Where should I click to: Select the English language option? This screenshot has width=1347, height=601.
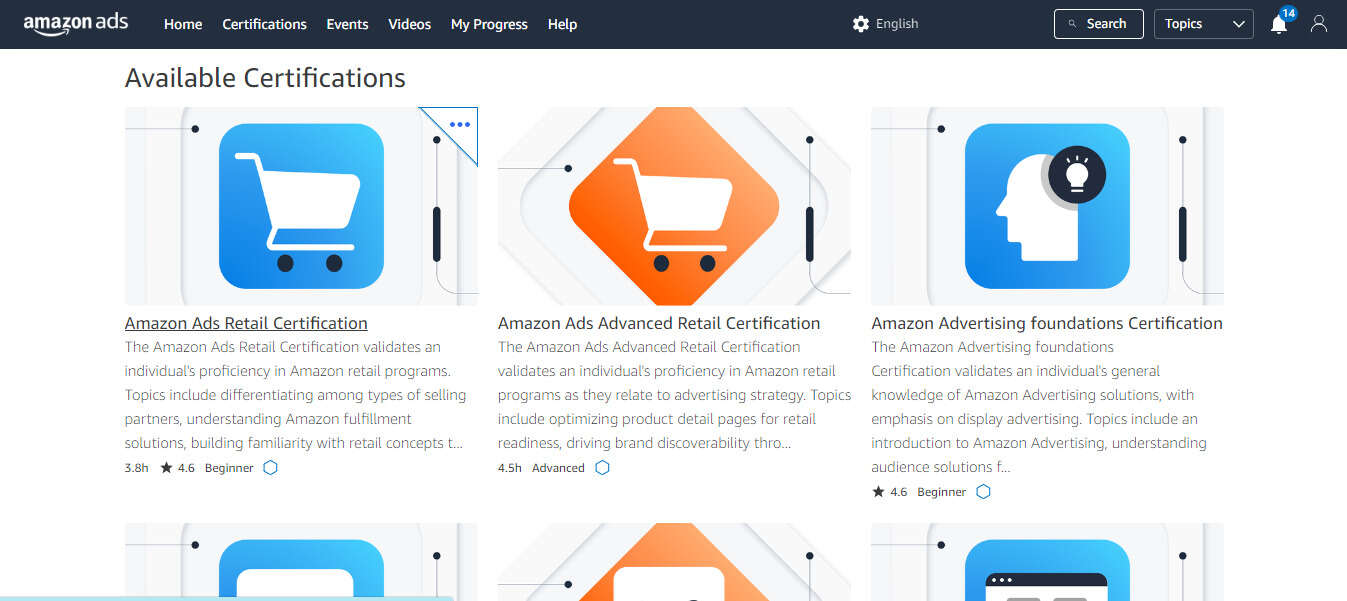coord(897,24)
